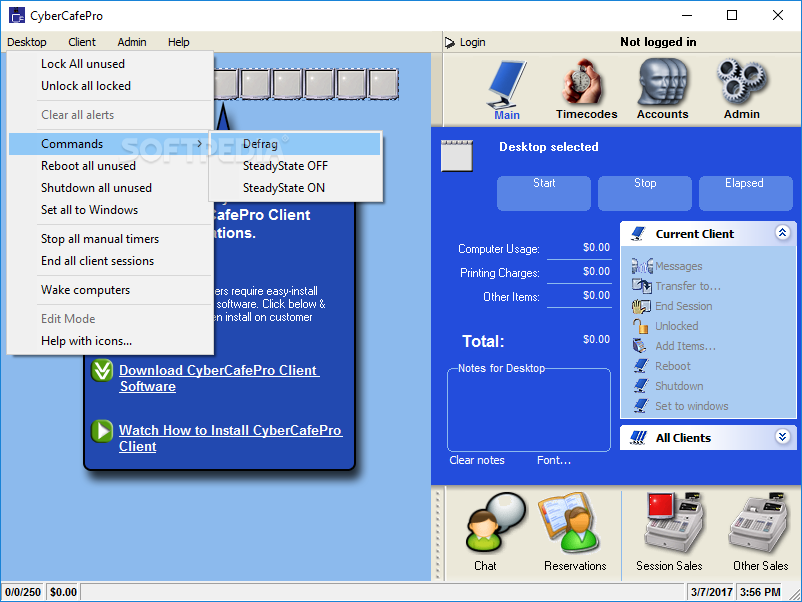
Task: Open the Main monitor icon
Action: [507, 85]
